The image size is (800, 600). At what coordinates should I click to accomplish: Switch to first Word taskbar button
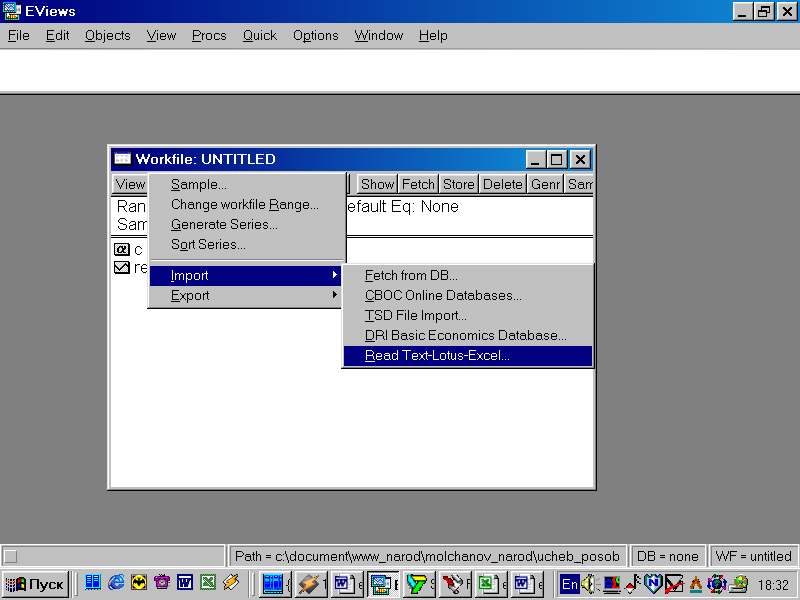pyautogui.click(x=347, y=584)
